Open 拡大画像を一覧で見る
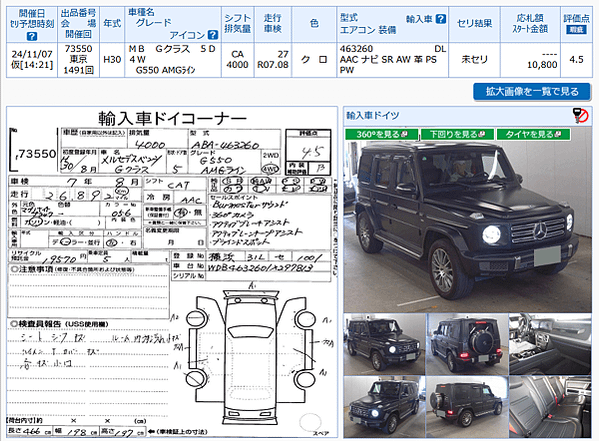This screenshot has height=441, width=599. (532, 92)
